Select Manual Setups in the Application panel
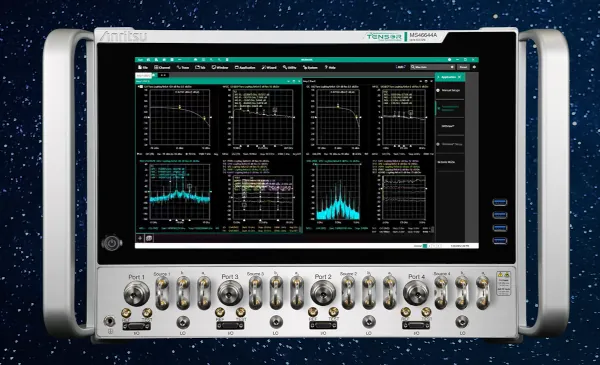600x365 pixels. pyautogui.click(x=450, y=90)
